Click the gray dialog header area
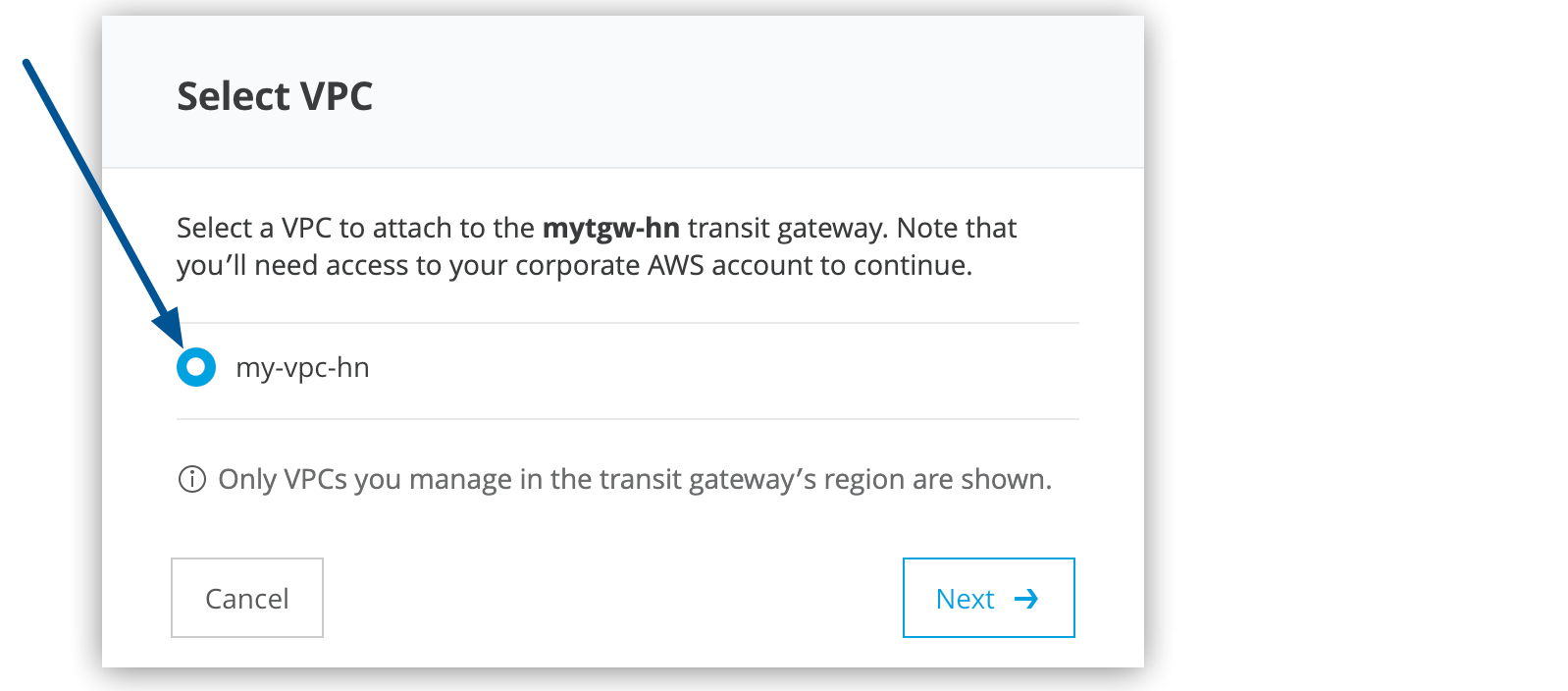 pyautogui.click(x=736, y=93)
